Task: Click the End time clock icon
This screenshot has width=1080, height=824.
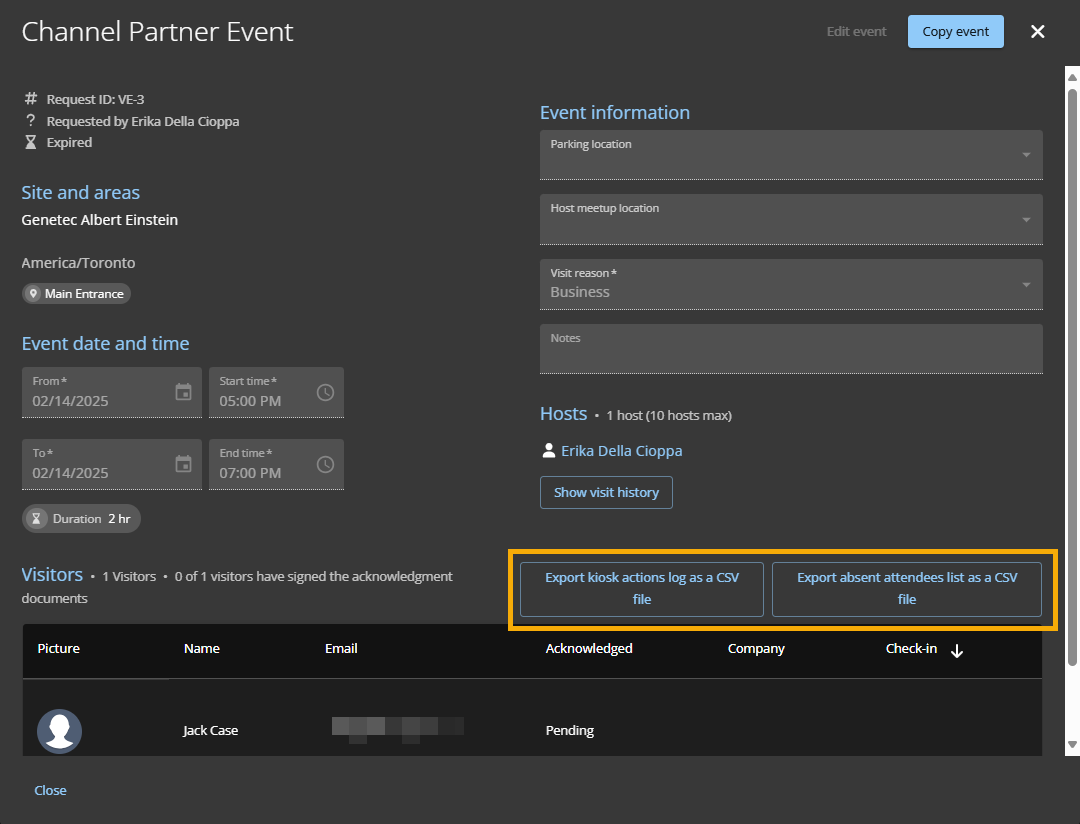Action: pyautogui.click(x=325, y=464)
